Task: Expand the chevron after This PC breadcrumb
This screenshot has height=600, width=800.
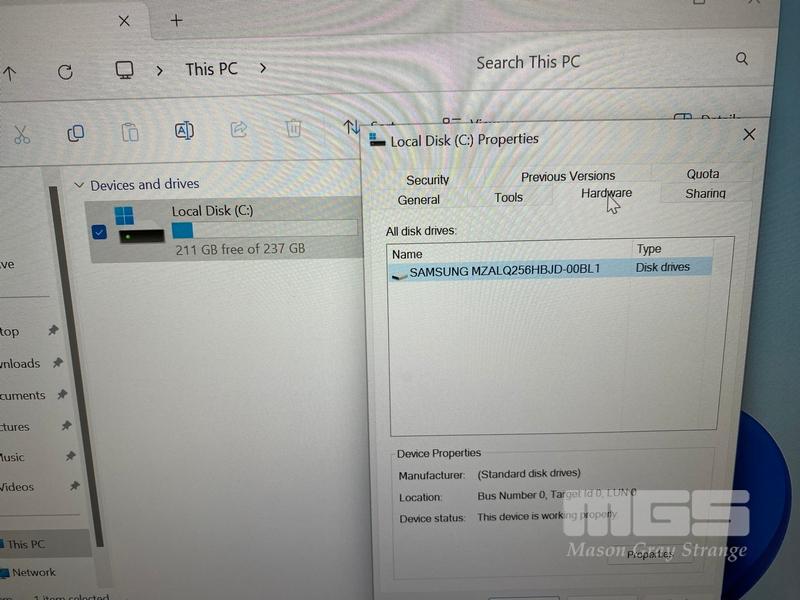Action: (x=263, y=69)
